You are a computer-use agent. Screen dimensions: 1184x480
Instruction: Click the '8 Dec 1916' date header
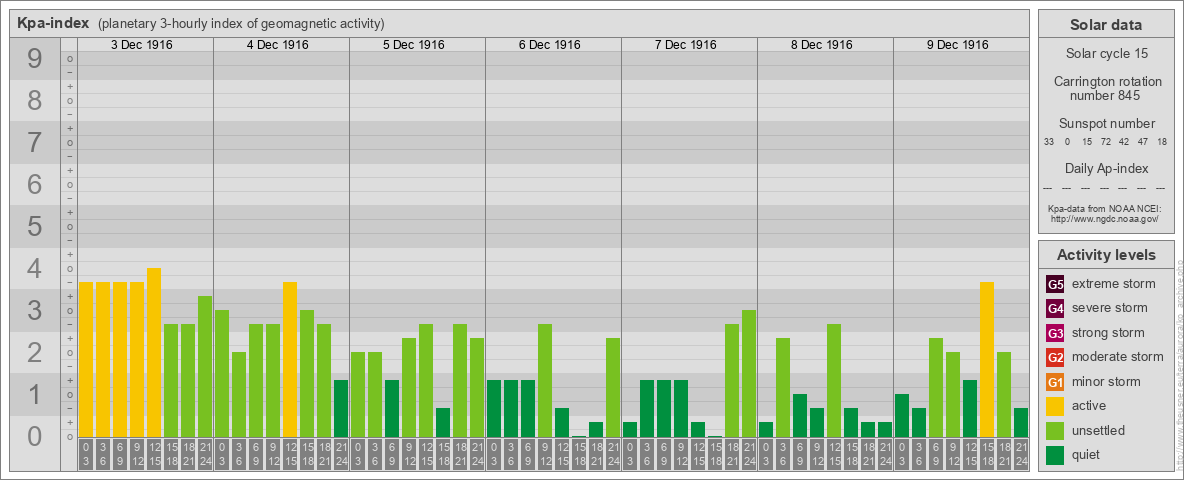822,45
